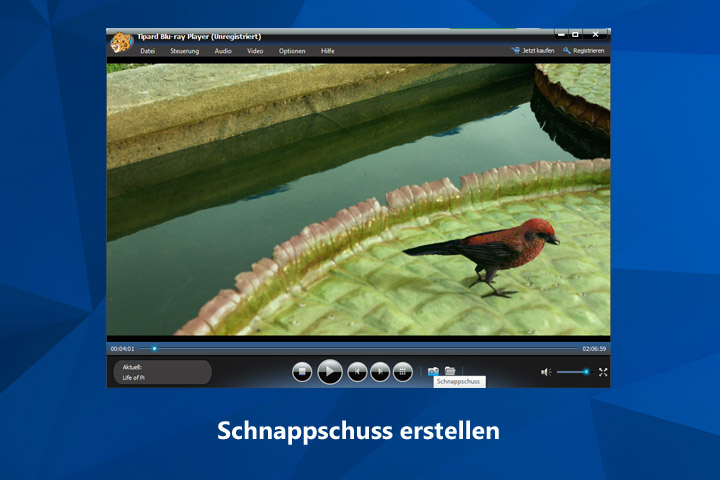This screenshot has height=480, width=720.
Task: Open the Audio menu
Action: click(x=223, y=51)
